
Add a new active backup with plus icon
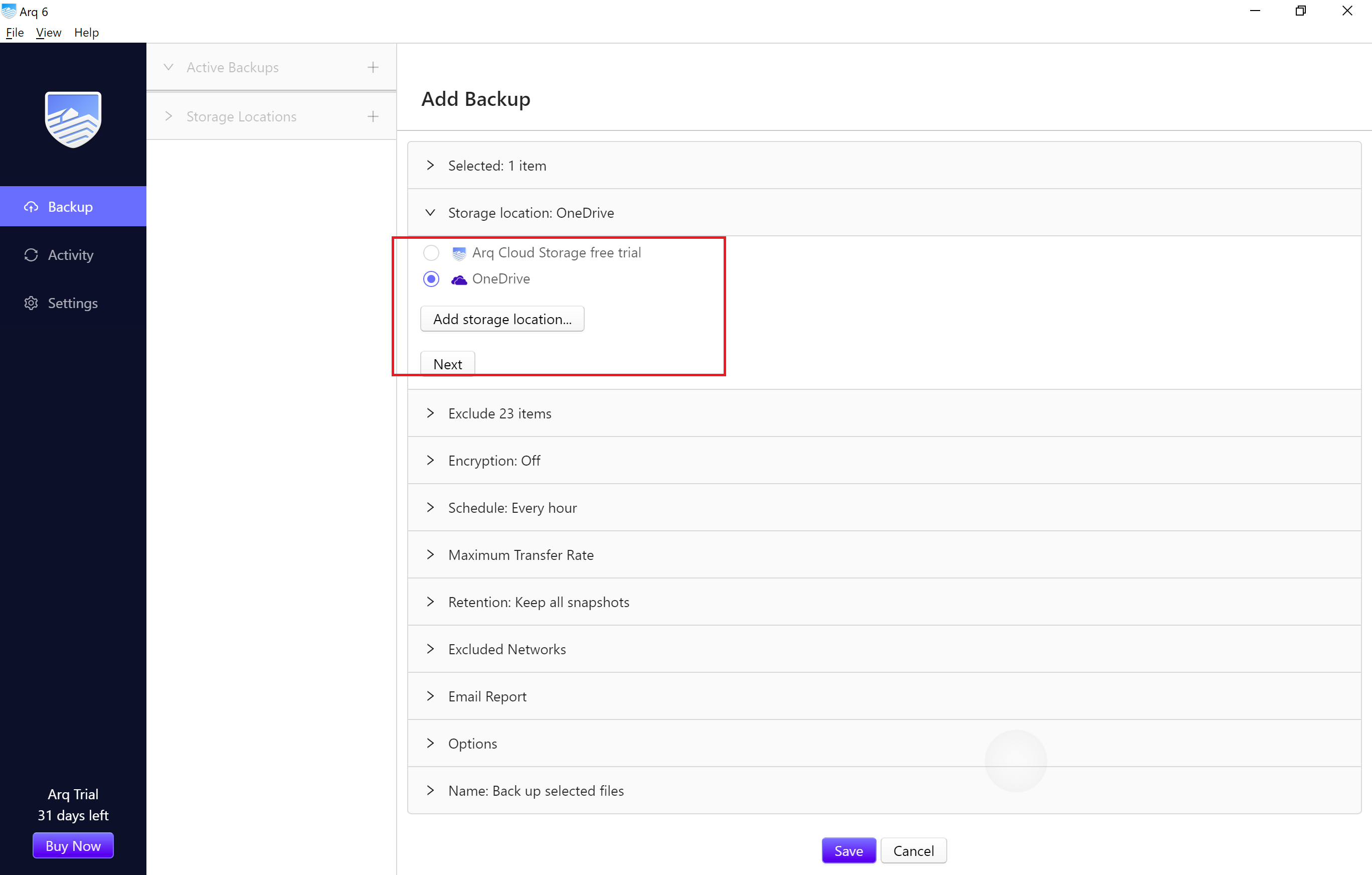(373, 67)
